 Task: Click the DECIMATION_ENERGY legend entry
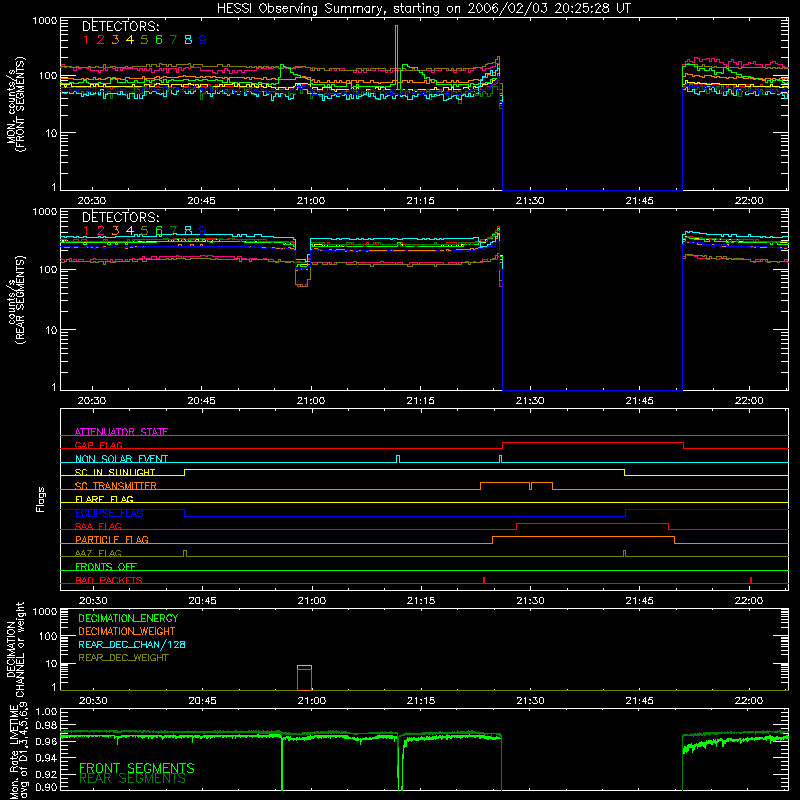[x=128, y=618]
